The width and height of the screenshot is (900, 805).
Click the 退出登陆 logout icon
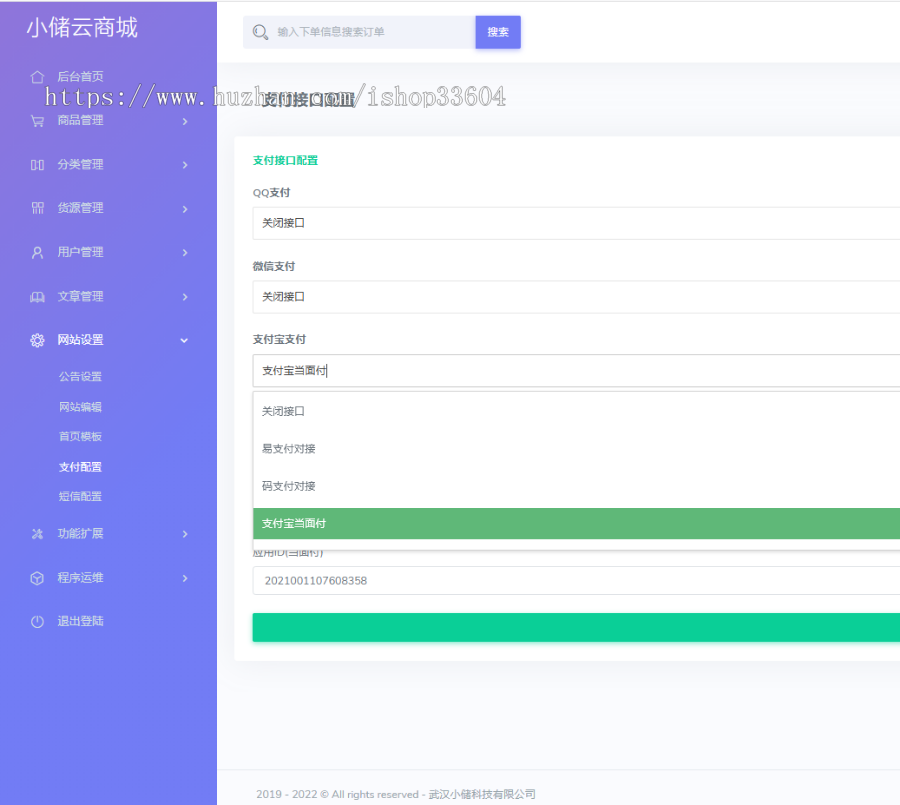(37, 621)
